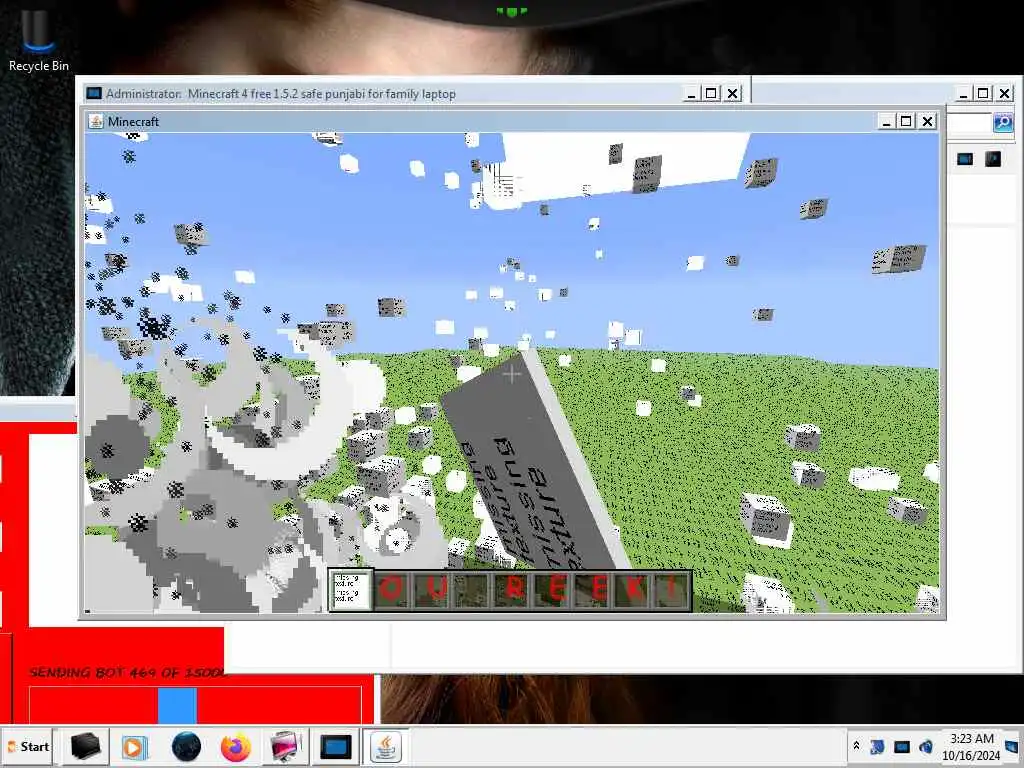Minimize the inner Minecraft game window
The image size is (1024, 768).
[886, 121]
